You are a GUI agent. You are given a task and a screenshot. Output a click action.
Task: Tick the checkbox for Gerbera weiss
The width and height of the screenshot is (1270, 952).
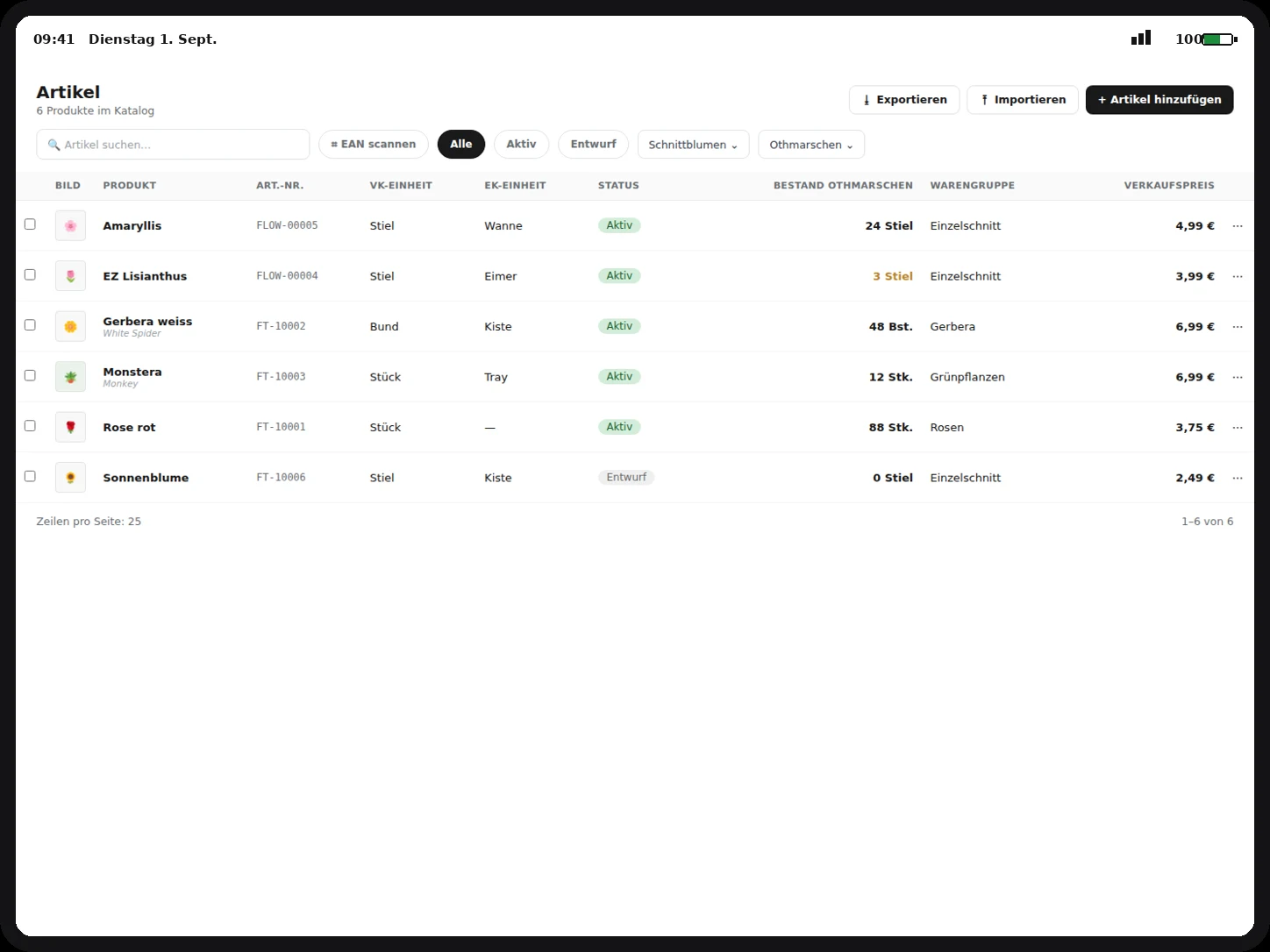coord(30,325)
